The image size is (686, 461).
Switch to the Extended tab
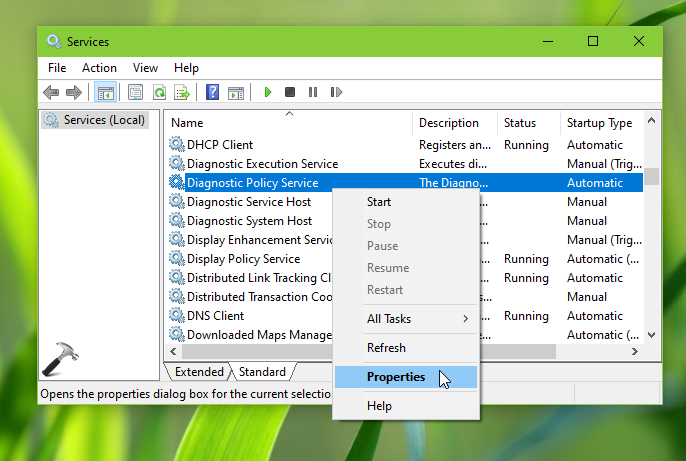(198, 372)
